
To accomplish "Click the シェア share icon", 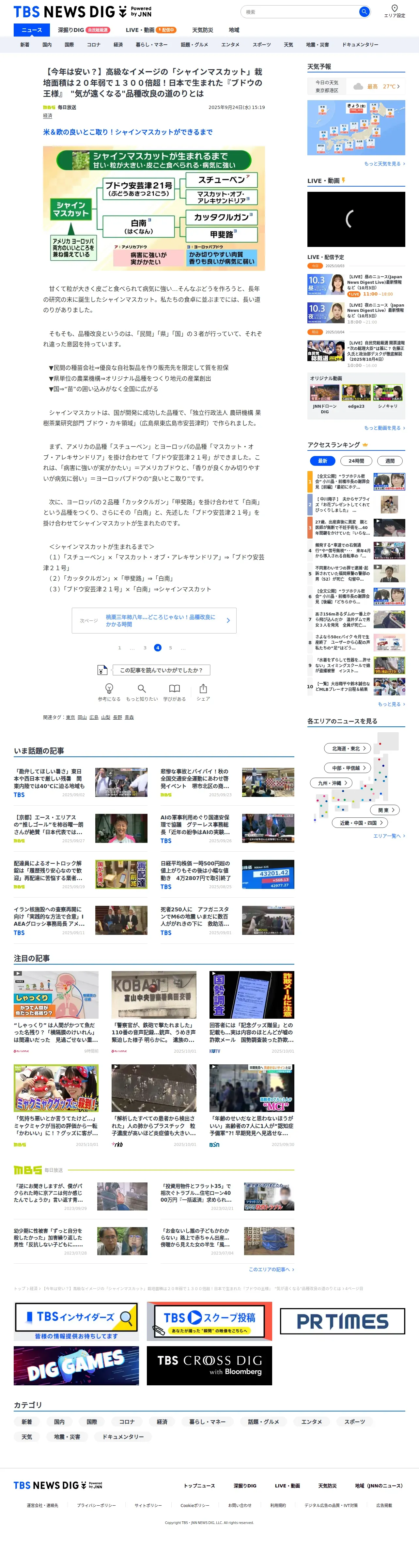I will [x=203, y=689].
